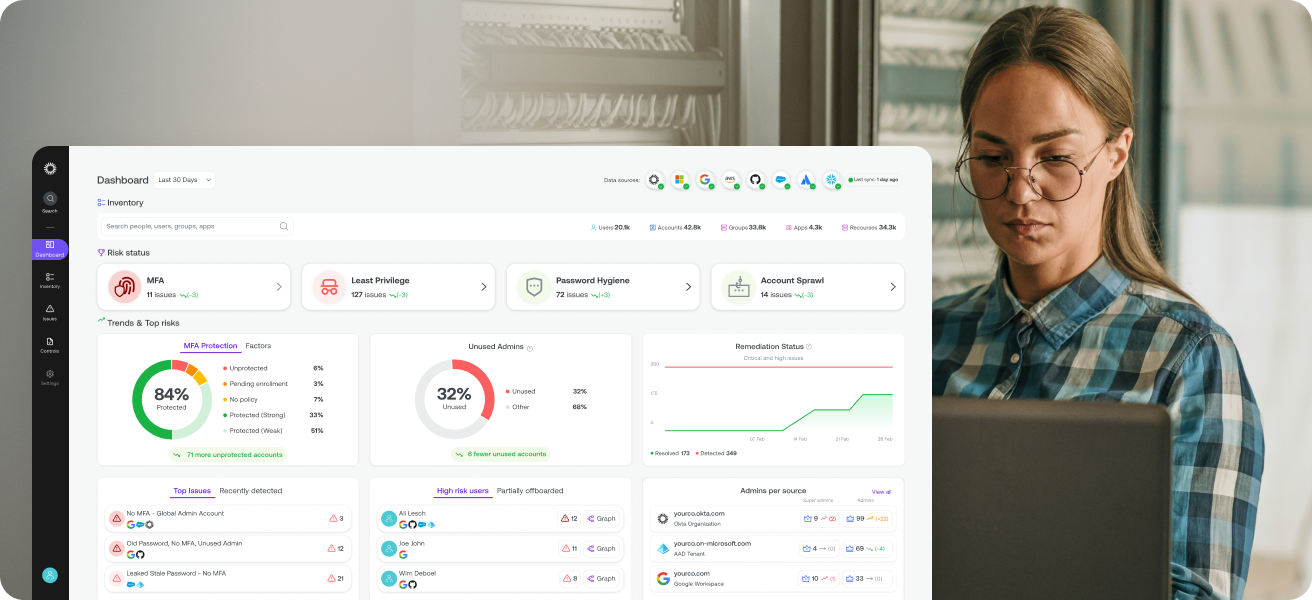Click the AWS data source icon
The width and height of the screenshot is (1312, 600).
730,180
